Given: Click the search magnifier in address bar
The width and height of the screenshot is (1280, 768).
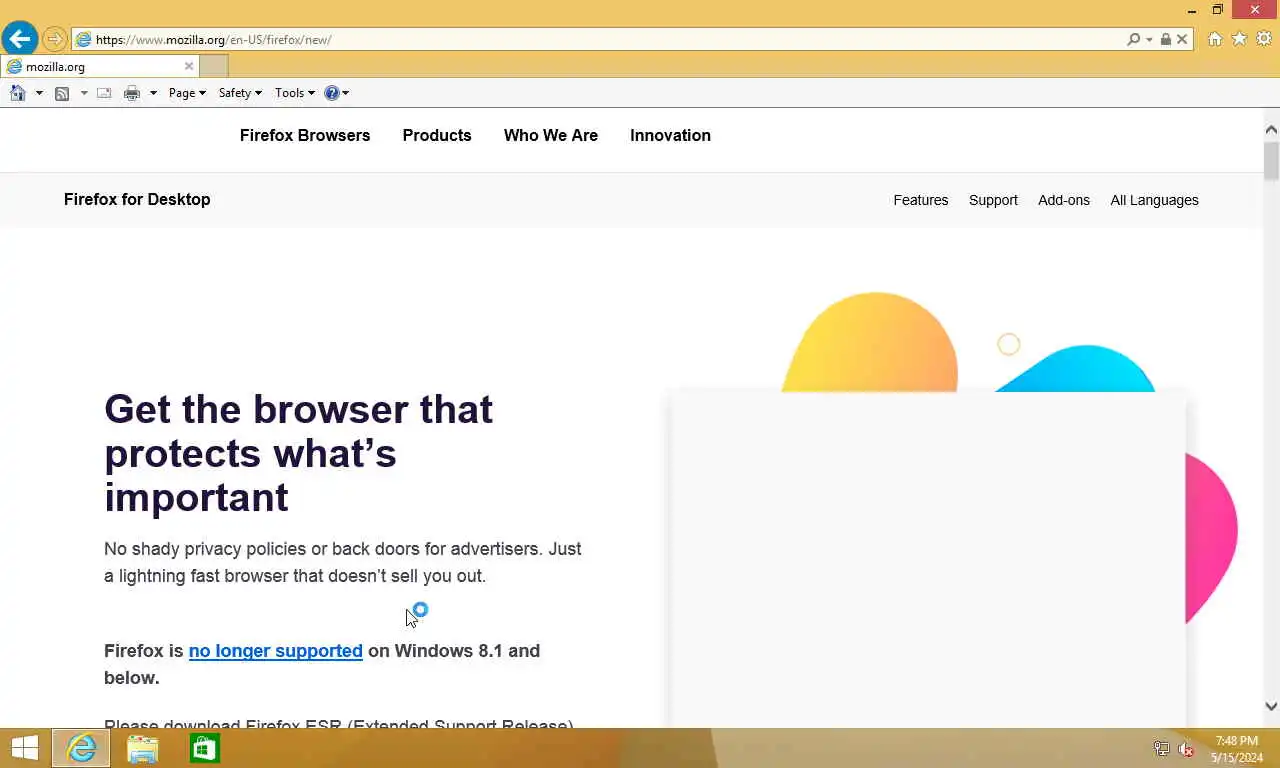Looking at the screenshot, I should pos(1133,40).
